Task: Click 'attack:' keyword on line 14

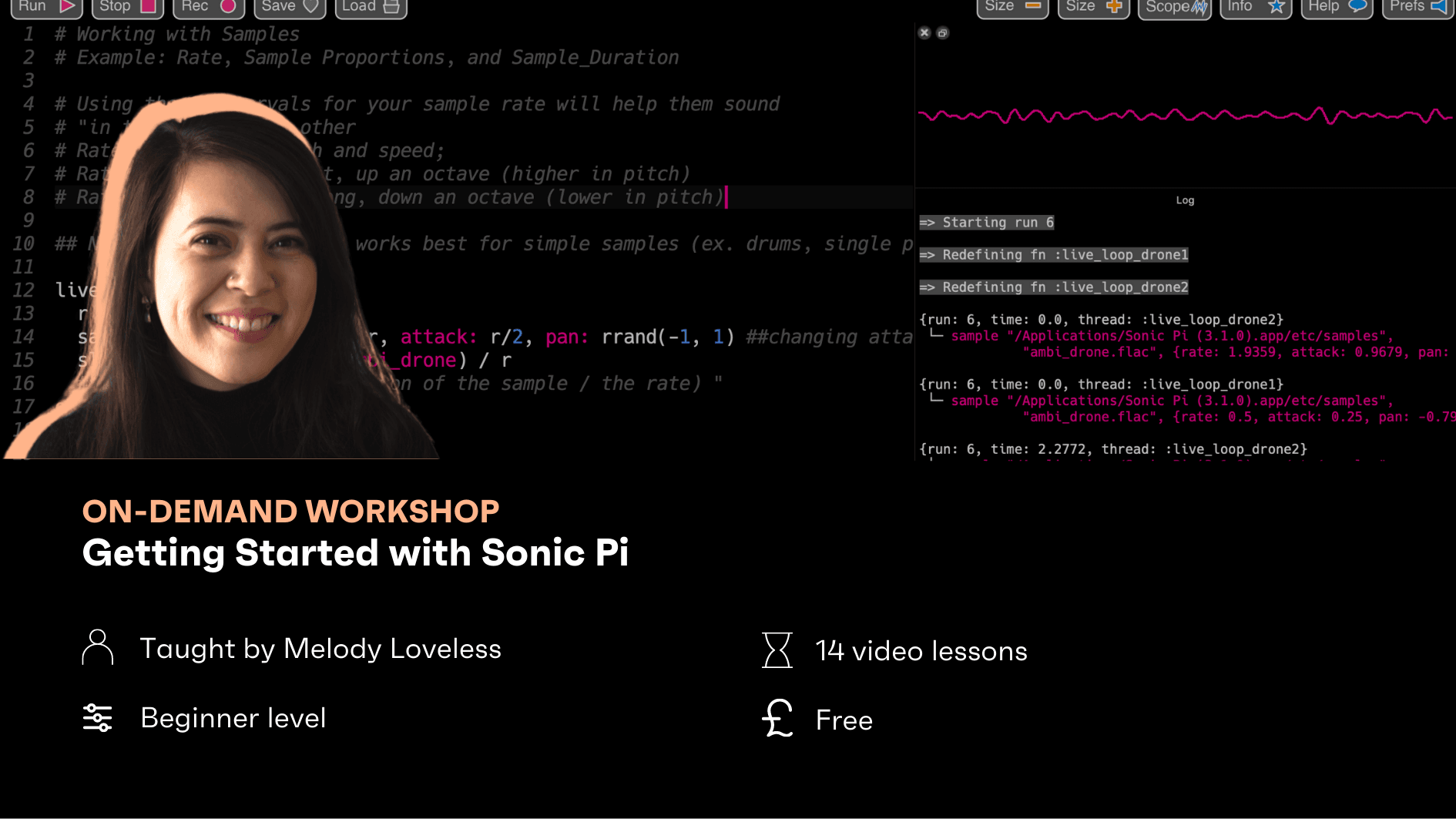Action: [439, 337]
